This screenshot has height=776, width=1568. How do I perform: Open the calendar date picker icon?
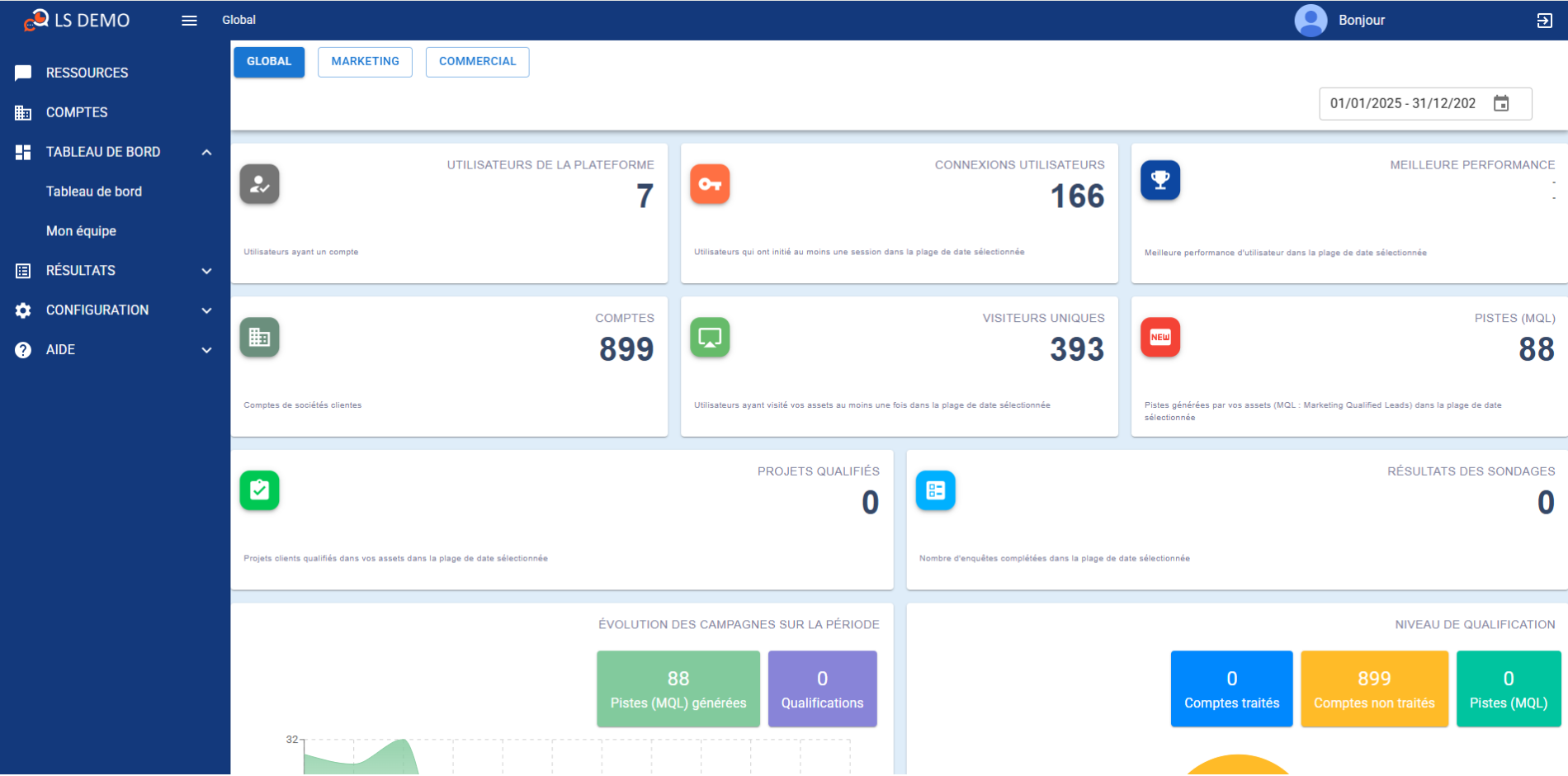(1501, 103)
